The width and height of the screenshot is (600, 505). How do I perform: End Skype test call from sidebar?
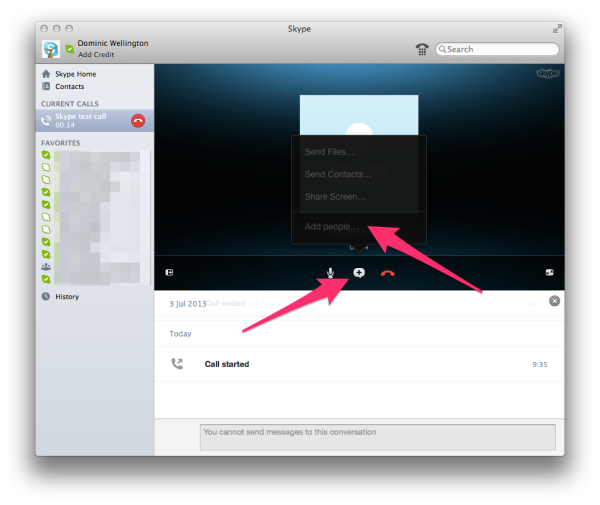point(138,120)
